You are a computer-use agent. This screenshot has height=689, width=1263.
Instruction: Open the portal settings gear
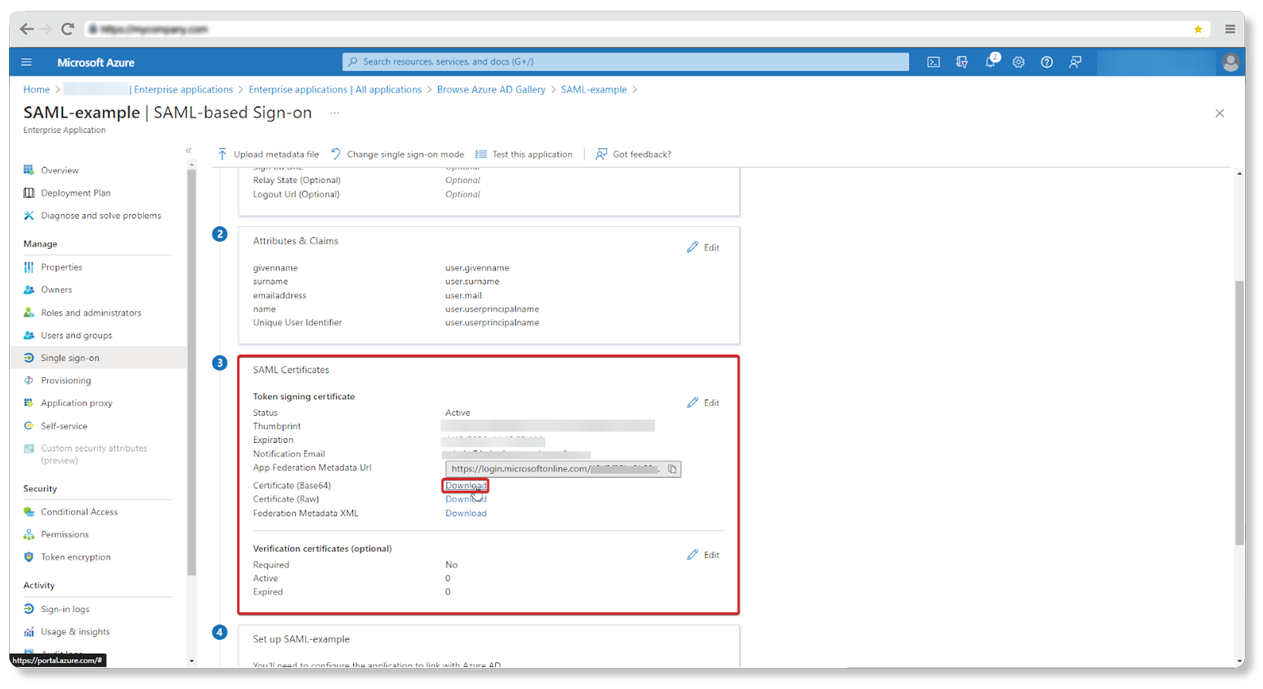coord(1018,62)
